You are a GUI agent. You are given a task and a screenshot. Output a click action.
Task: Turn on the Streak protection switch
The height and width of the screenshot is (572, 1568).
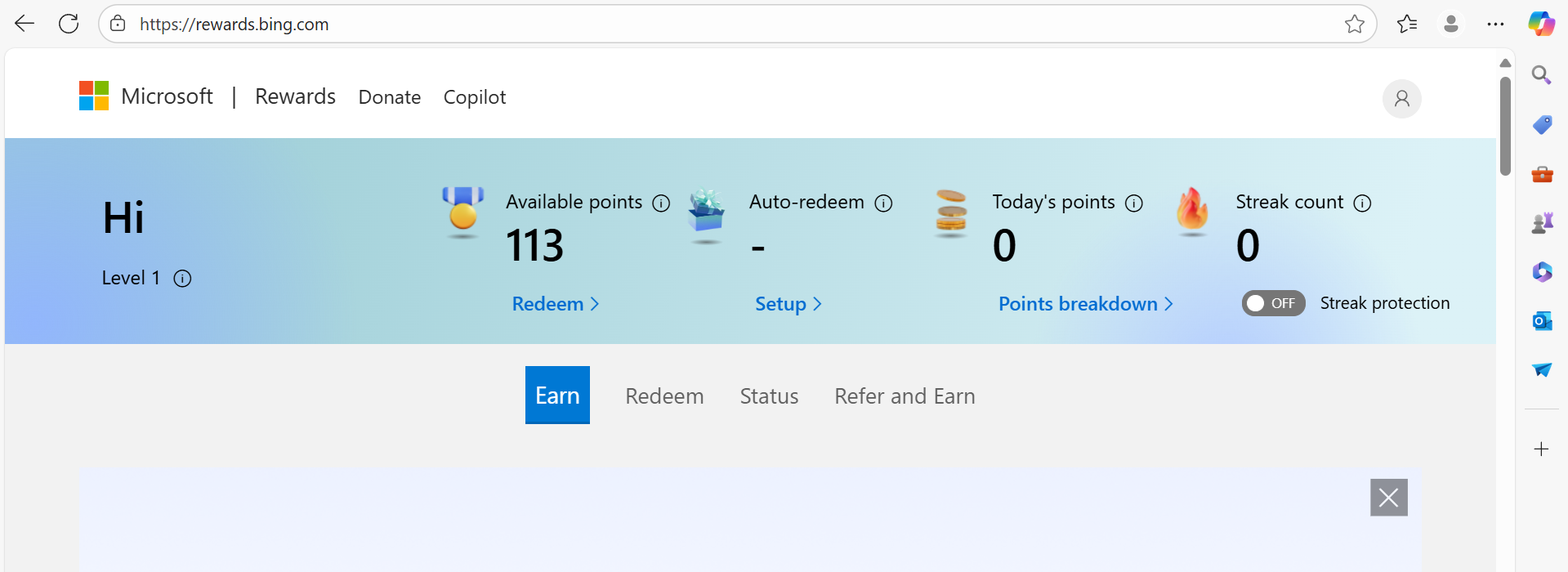pyautogui.click(x=1273, y=303)
